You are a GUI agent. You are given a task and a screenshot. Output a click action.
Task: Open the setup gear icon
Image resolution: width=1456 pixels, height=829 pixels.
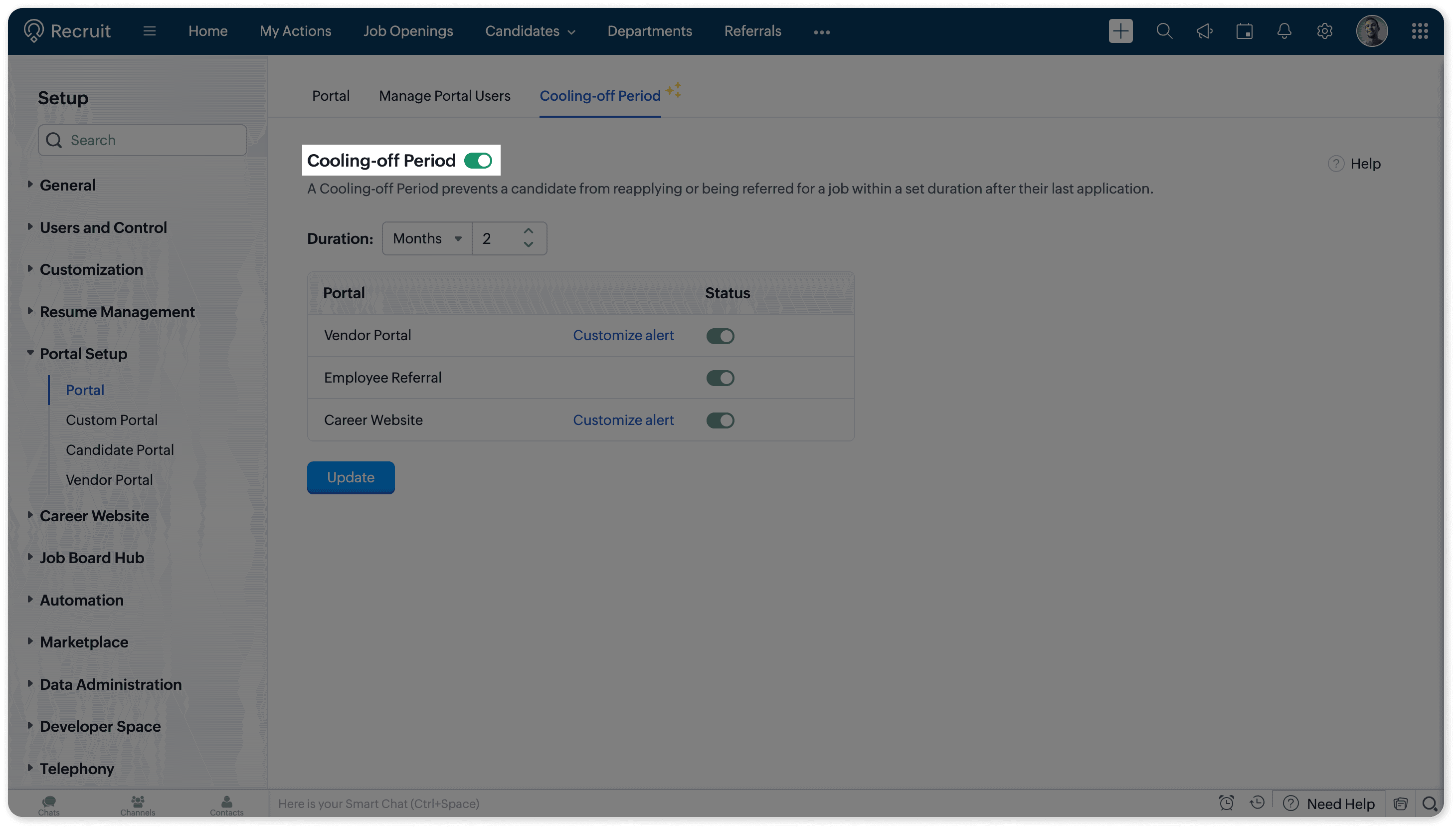click(1324, 31)
